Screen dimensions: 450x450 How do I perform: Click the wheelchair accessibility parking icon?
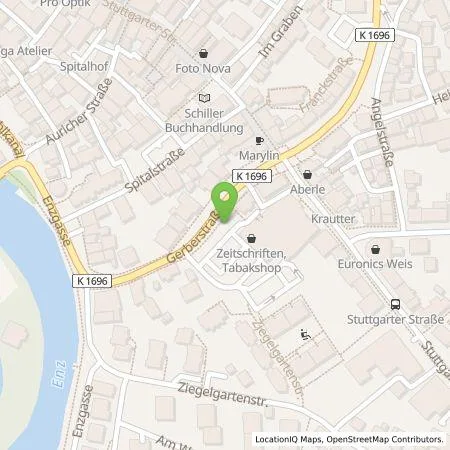click(x=305, y=334)
